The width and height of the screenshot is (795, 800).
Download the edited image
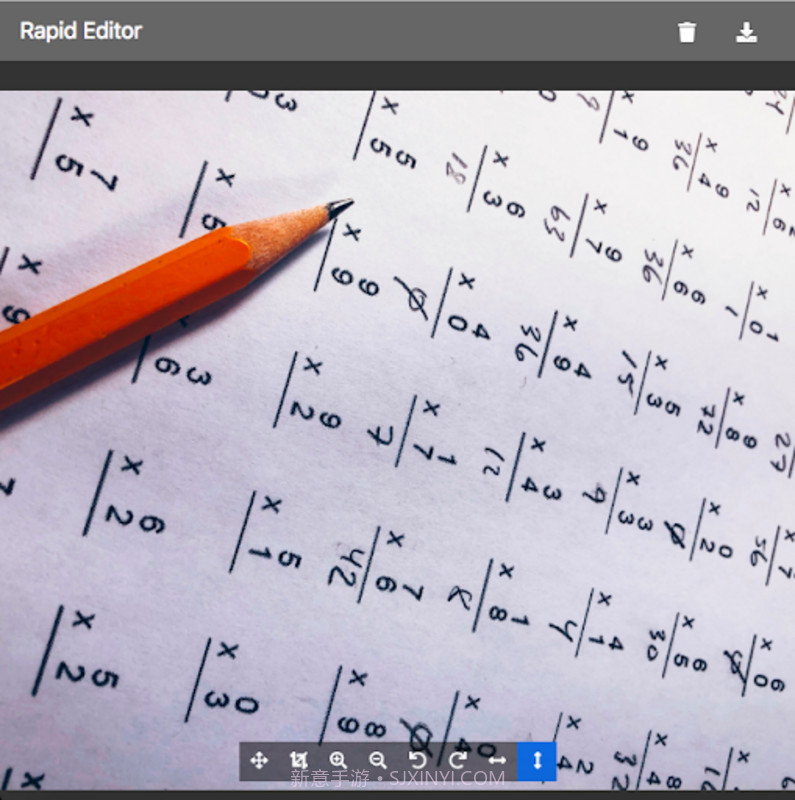coord(746,32)
